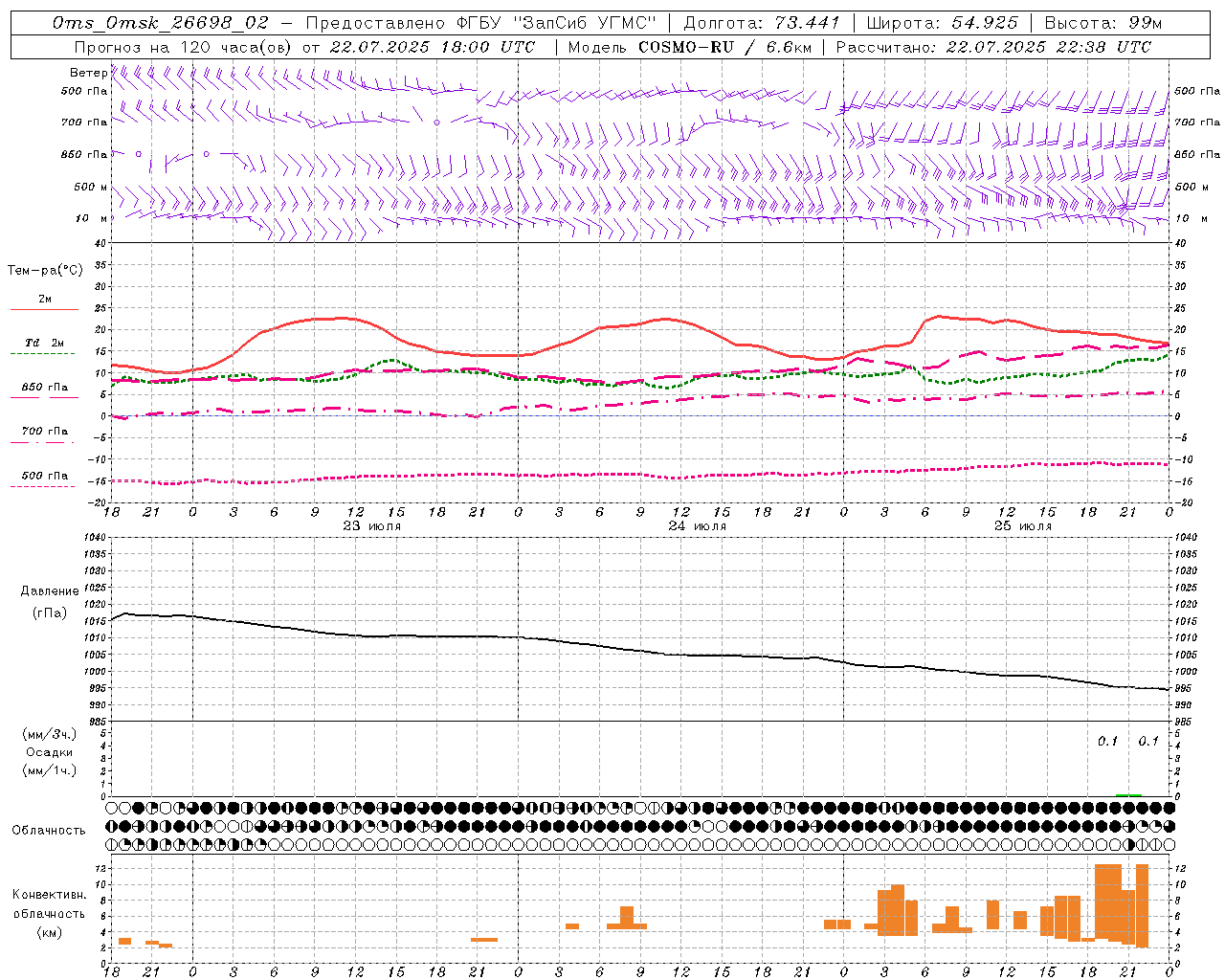Click the Тем-ра(°C) axis title
Viewport: 1225px width, 980px height.
point(45,270)
